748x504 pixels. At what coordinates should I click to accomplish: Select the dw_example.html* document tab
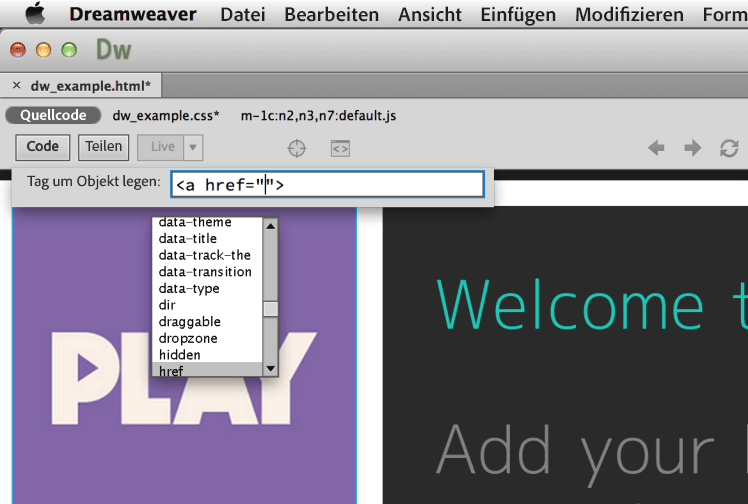(x=91, y=86)
